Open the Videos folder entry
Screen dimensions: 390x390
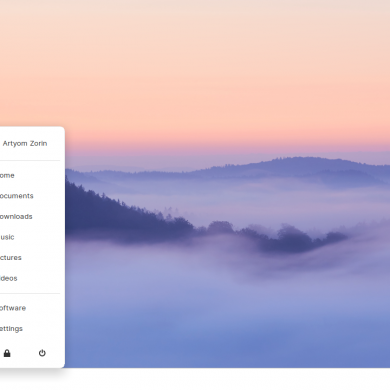9,278
